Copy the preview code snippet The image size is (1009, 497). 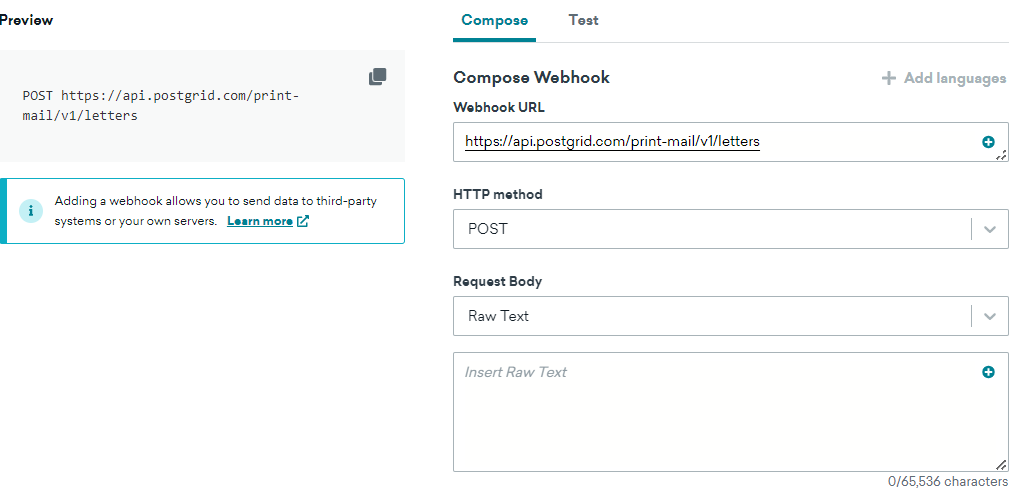[x=377, y=77]
